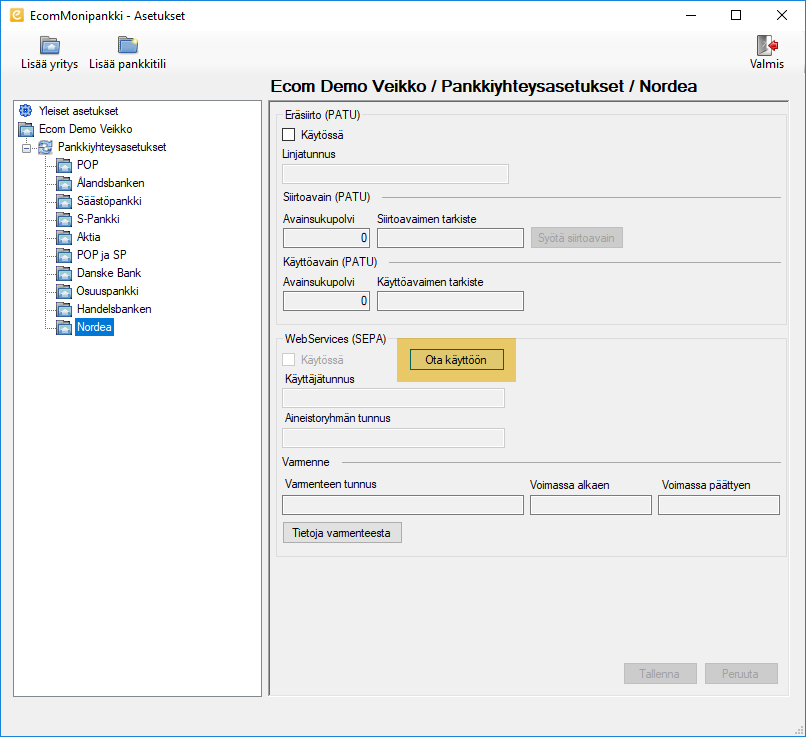Select the highlighted Nordea entry
Image resolution: width=806 pixels, height=737 pixels.
point(94,327)
